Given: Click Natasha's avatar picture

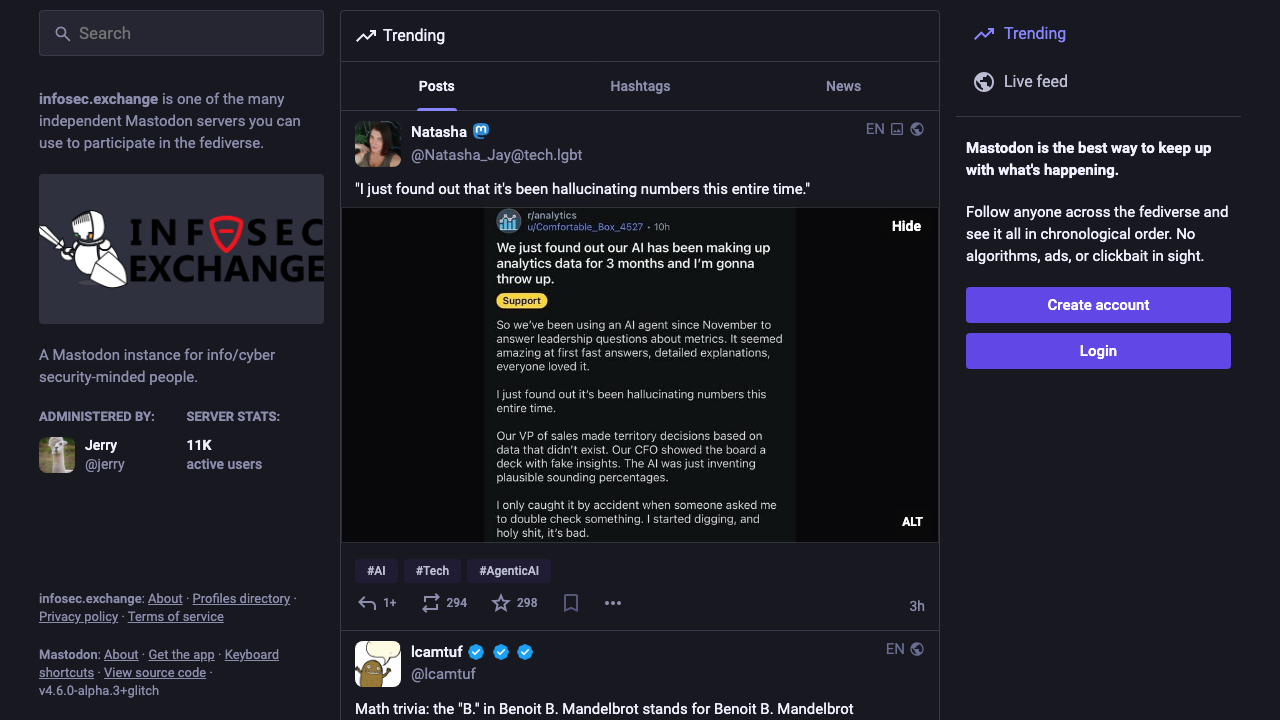Looking at the screenshot, I should point(378,144).
